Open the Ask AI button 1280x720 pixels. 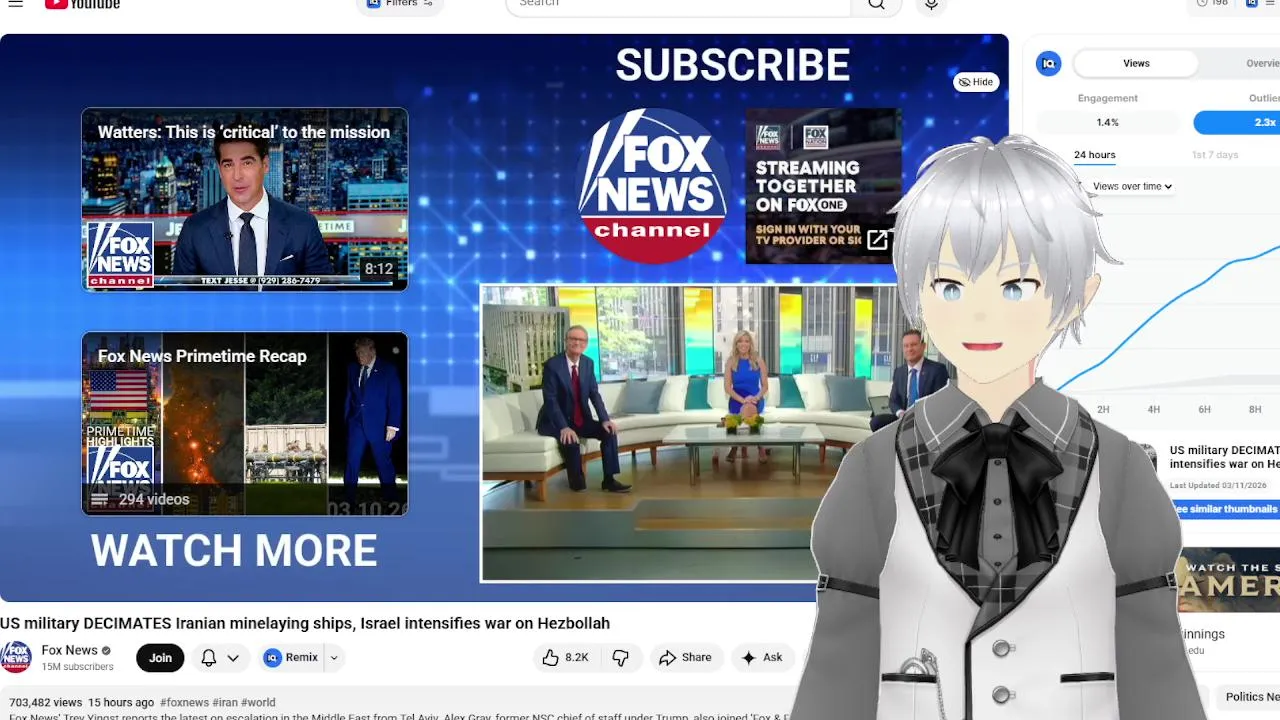point(761,657)
